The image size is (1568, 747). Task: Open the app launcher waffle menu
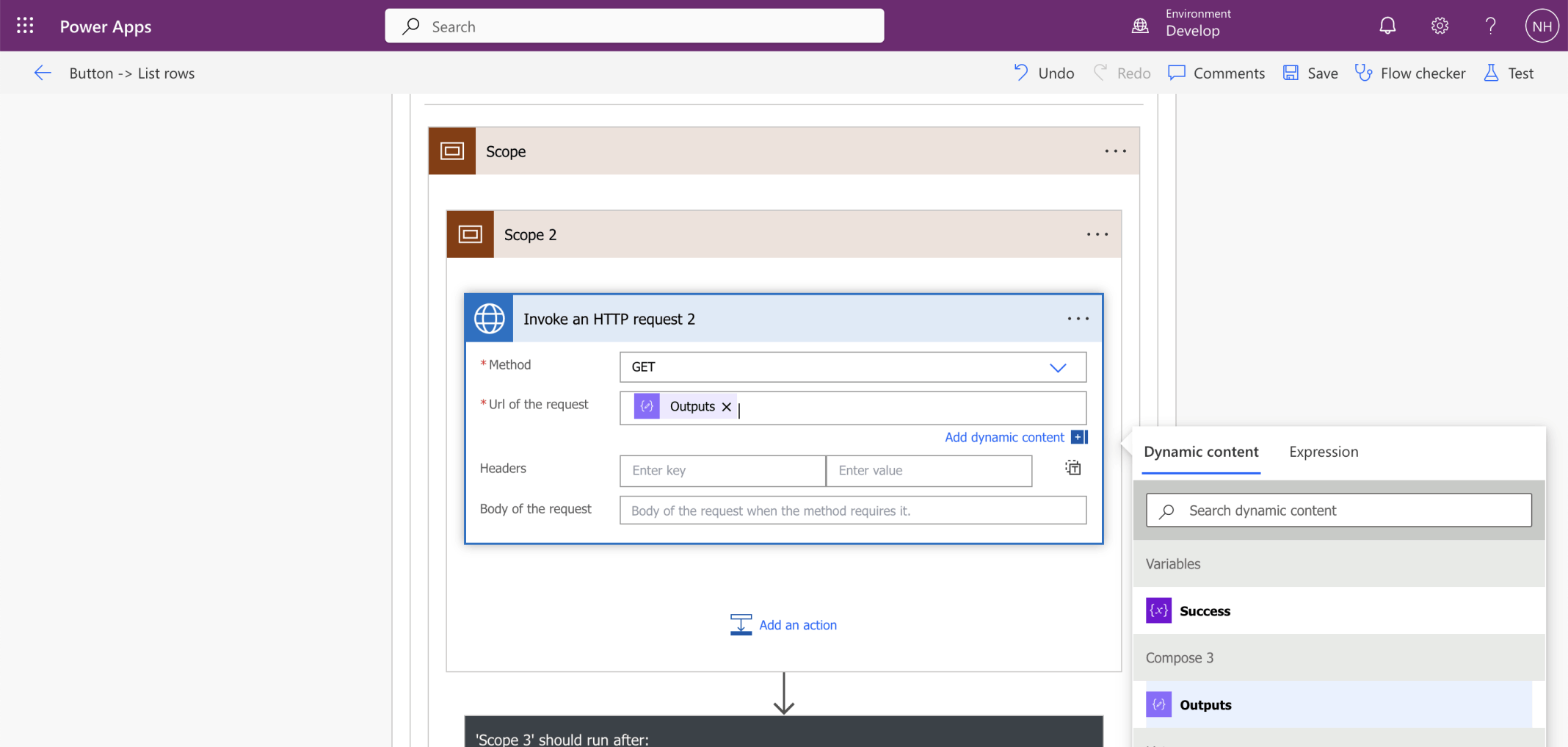coord(25,26)
